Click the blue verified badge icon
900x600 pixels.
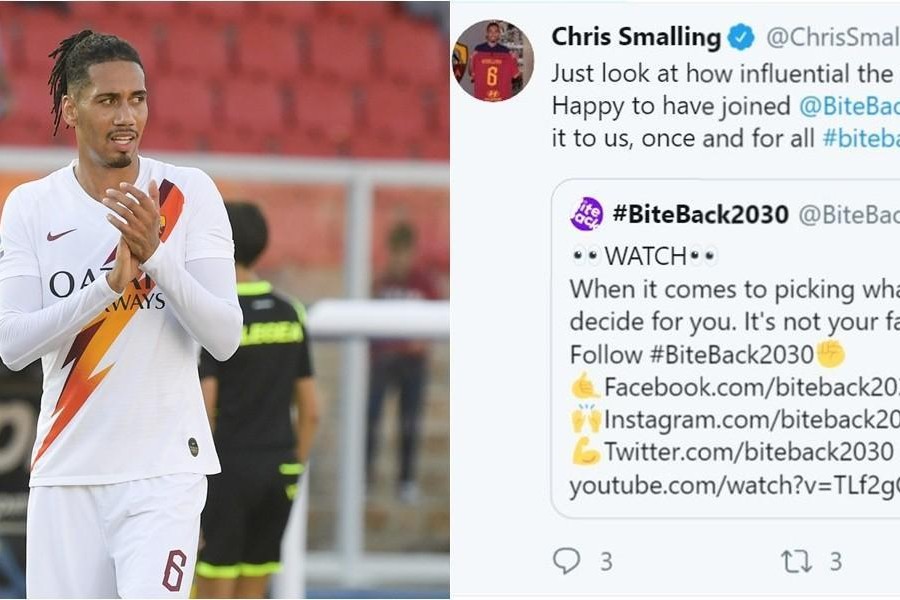(741, 38)
